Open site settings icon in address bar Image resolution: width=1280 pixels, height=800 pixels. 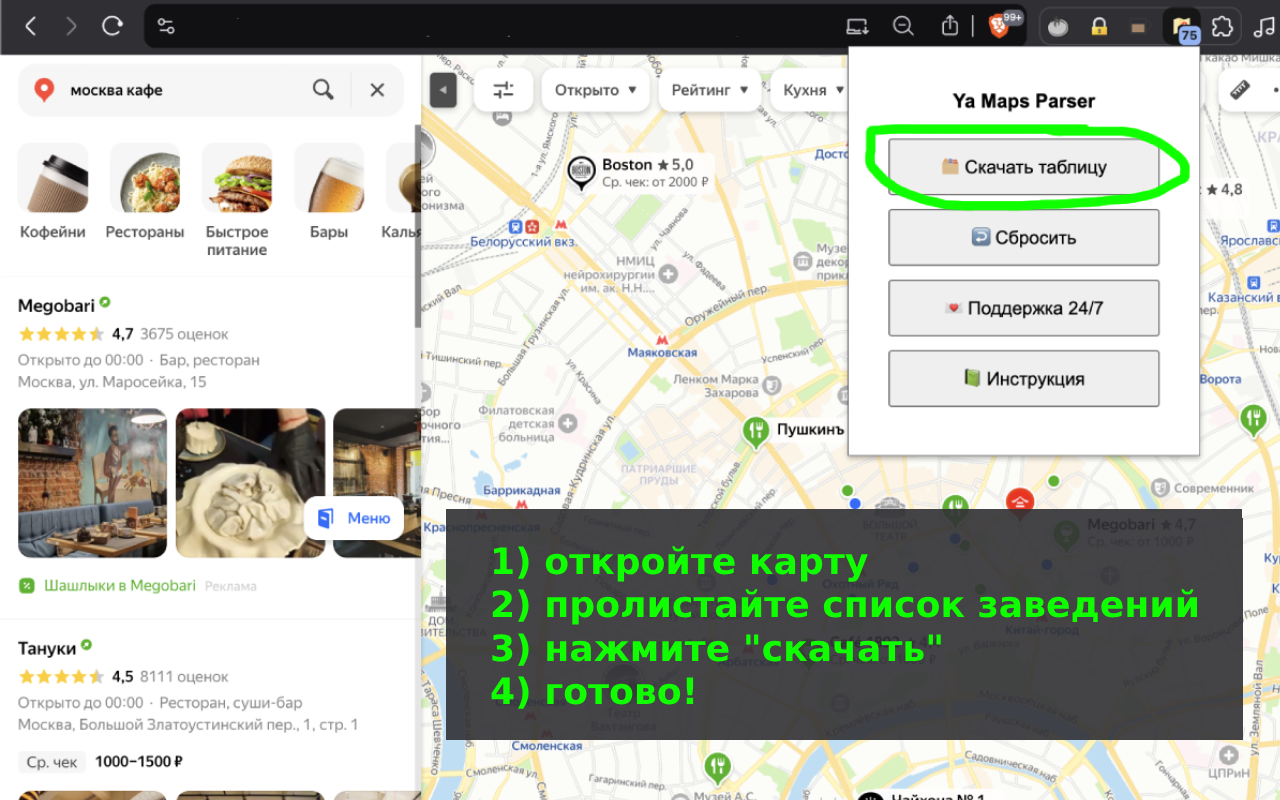[166, 27]
